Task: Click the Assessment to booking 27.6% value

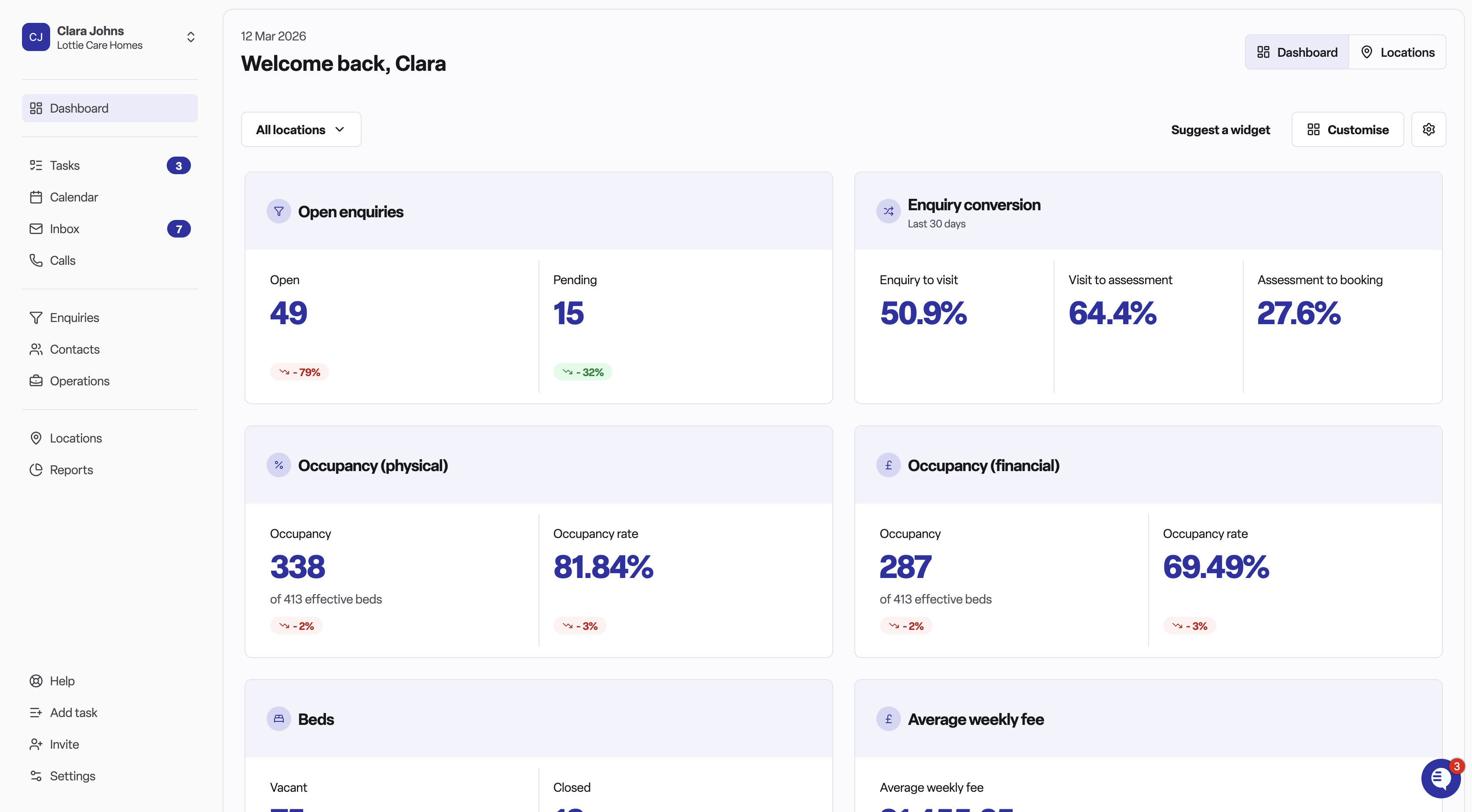Action: pos(1299,313)
